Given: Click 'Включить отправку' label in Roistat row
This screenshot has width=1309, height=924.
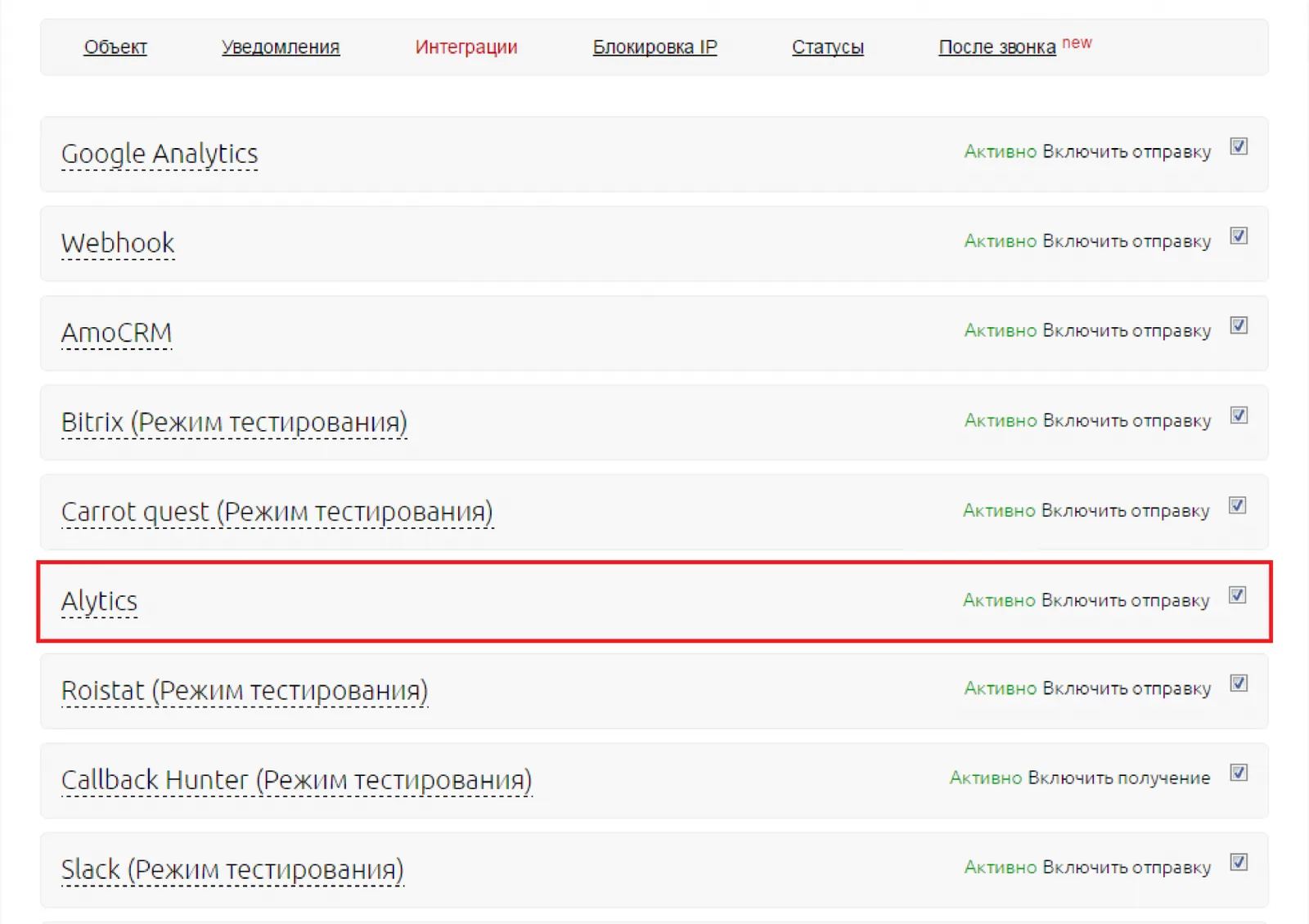Looking at the screenshot, I should click(x=1127, y=689).
